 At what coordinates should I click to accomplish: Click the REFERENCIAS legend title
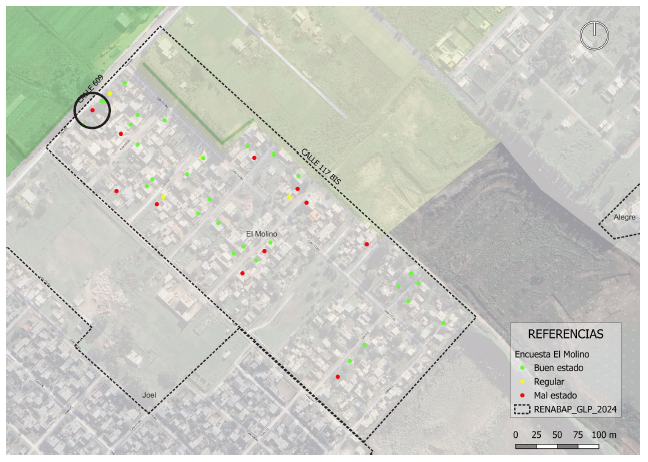(x=565, y=334)
